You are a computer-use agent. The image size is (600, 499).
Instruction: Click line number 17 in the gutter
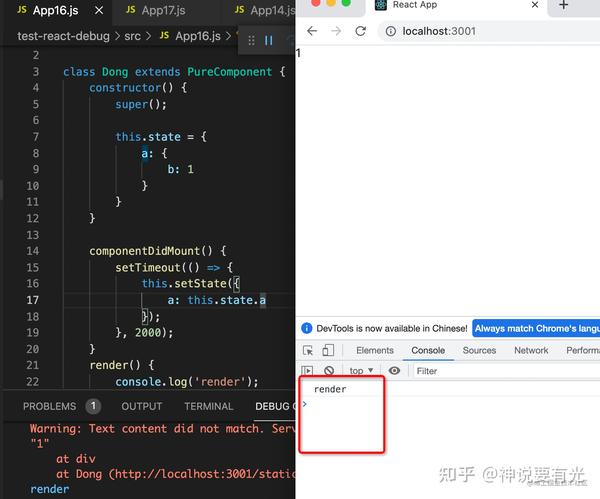point(33,300)
